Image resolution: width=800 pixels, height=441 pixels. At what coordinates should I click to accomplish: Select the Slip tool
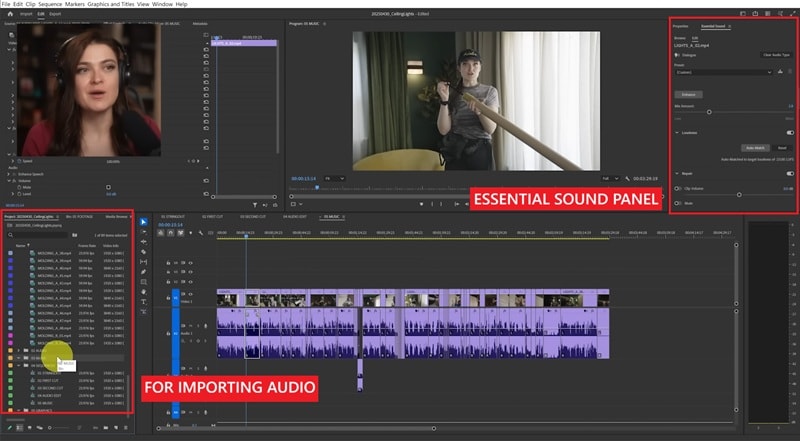click(143, 261)
